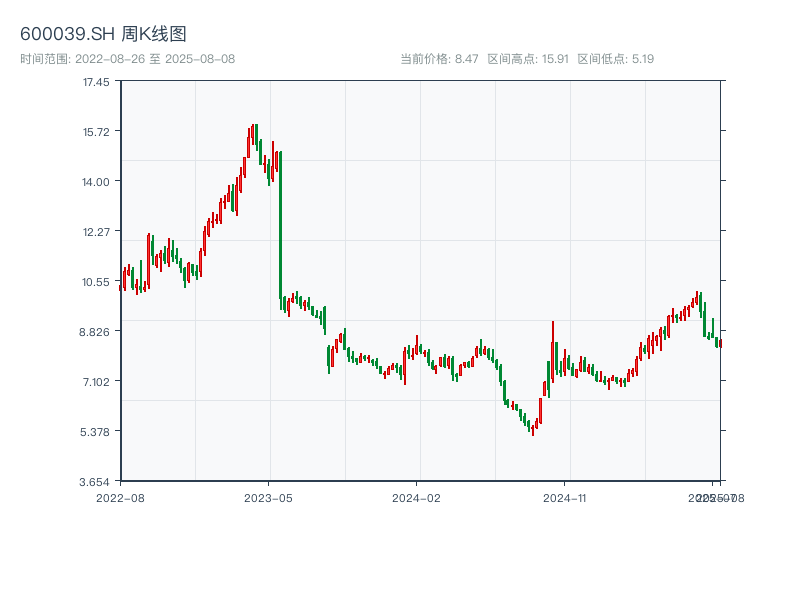Click the time range text 2022-08-26 to 2025-08-08
This screenshot has width=800, height=600.
(x=127, y=59)
